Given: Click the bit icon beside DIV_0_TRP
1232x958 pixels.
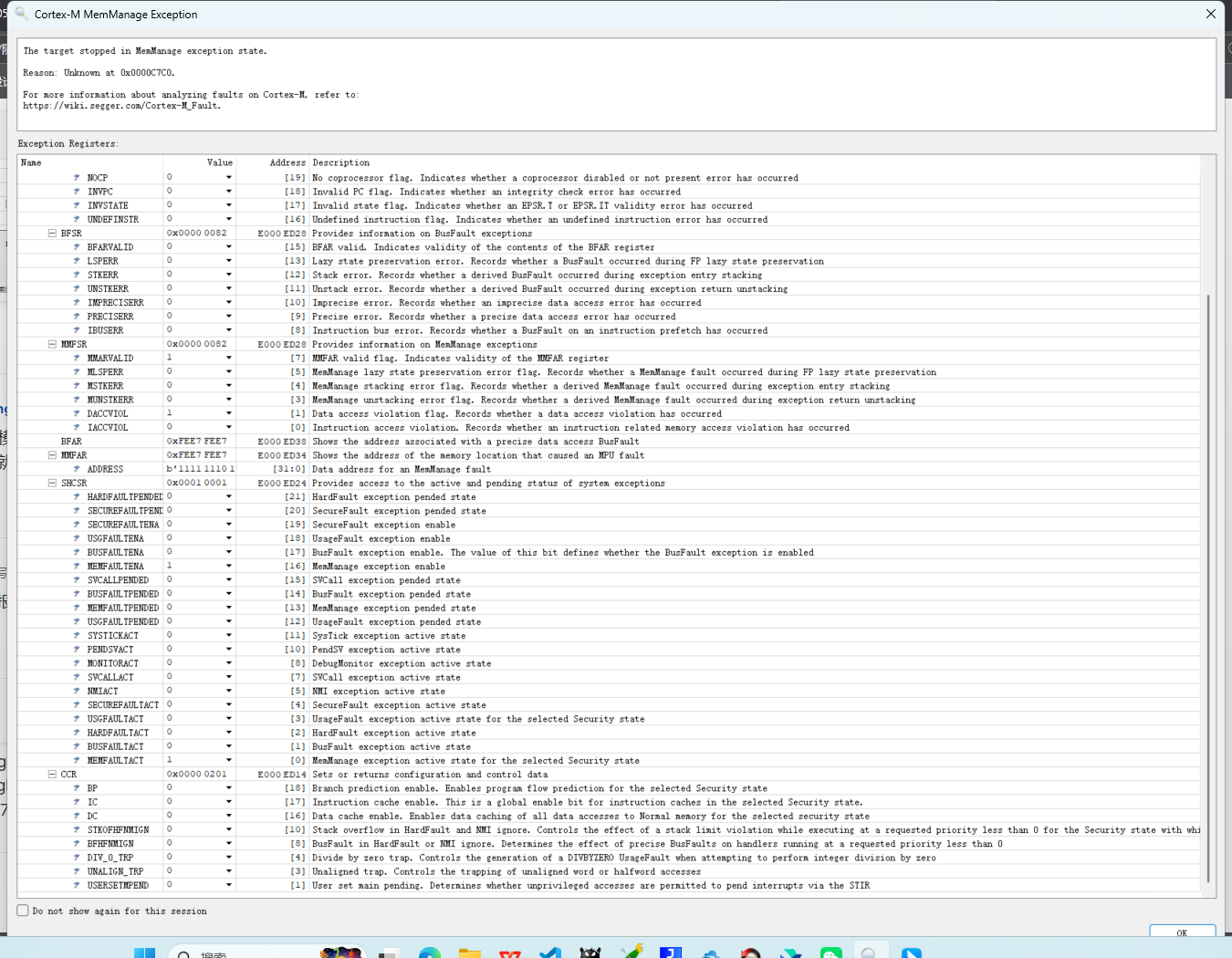Looking at the screenshot, I should [77, 858].
